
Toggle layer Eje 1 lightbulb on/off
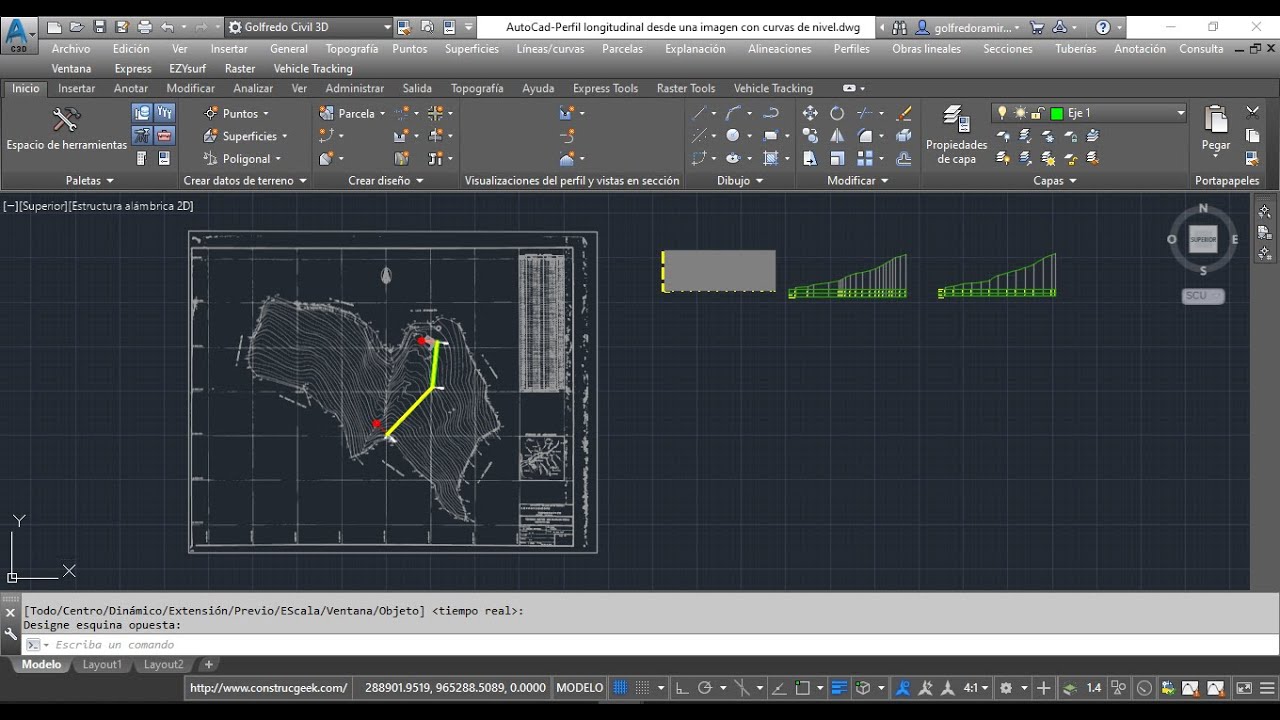coord(1003,113)
